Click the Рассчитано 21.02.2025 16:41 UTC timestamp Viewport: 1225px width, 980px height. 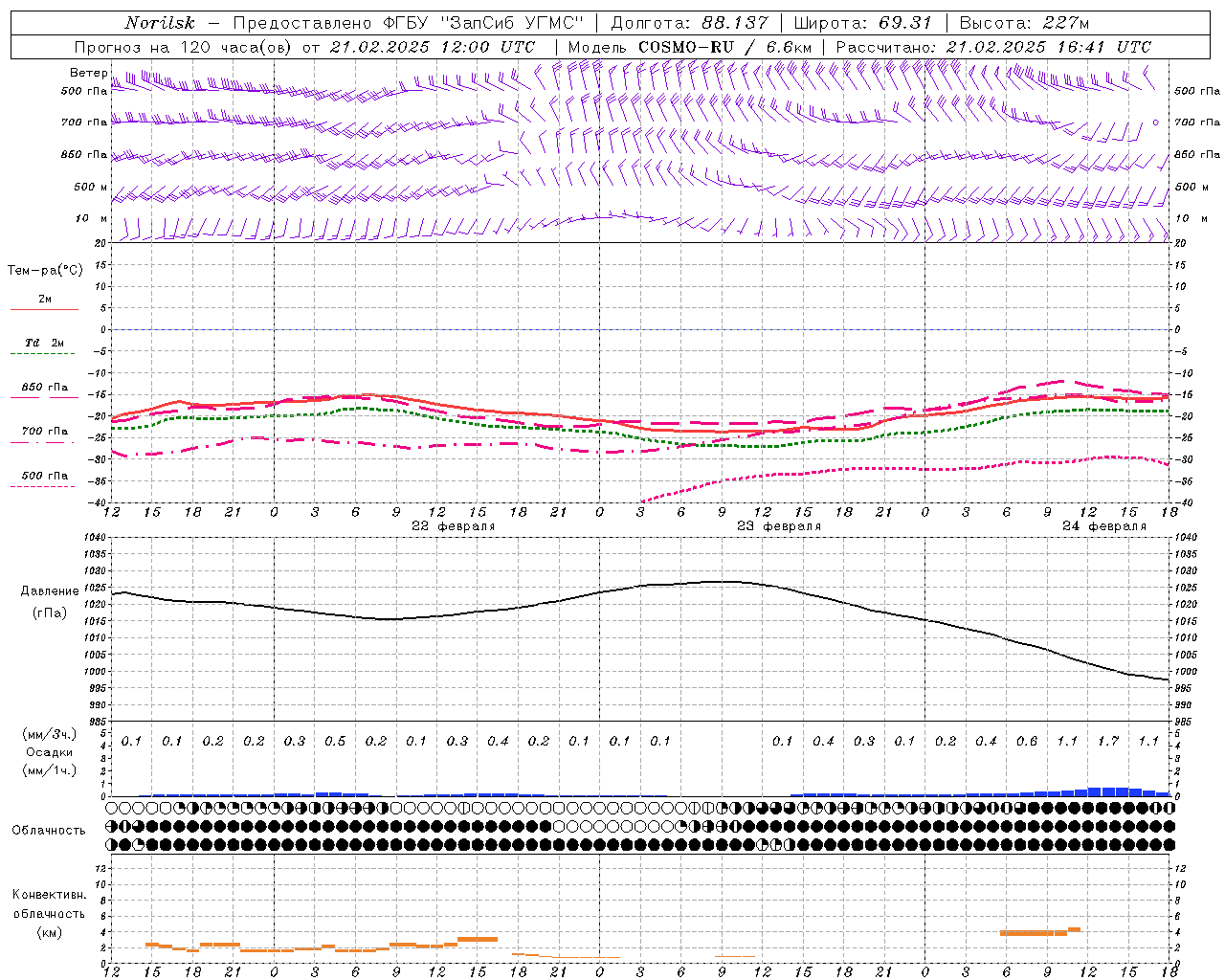pos(993,46)
